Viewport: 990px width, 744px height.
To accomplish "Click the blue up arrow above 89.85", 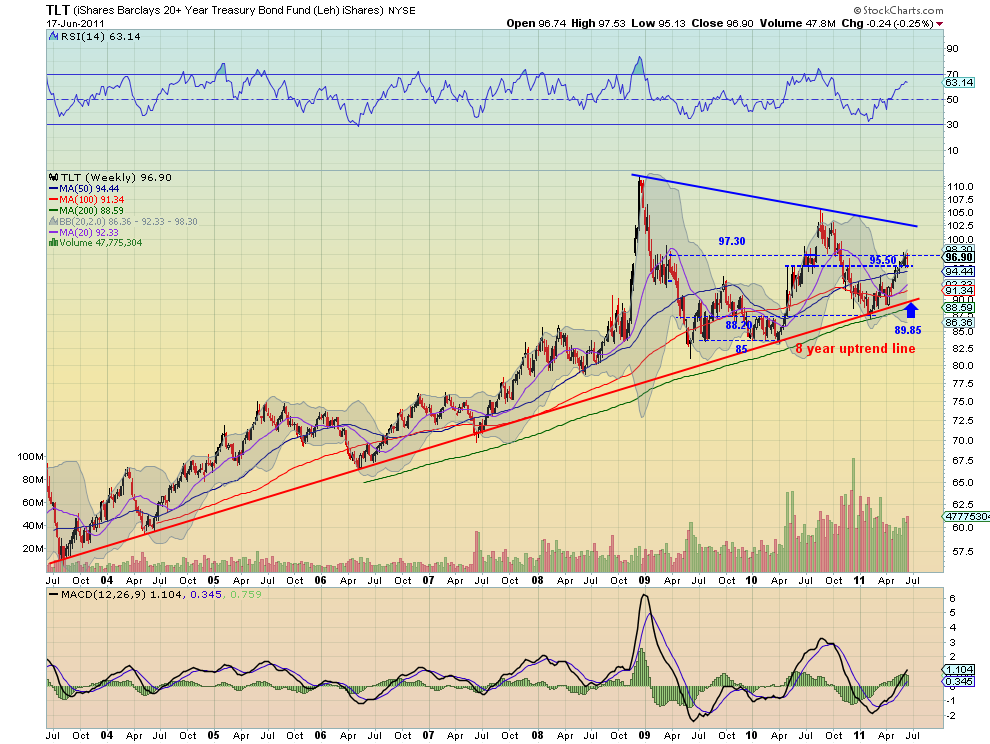I will pos(910,310).
